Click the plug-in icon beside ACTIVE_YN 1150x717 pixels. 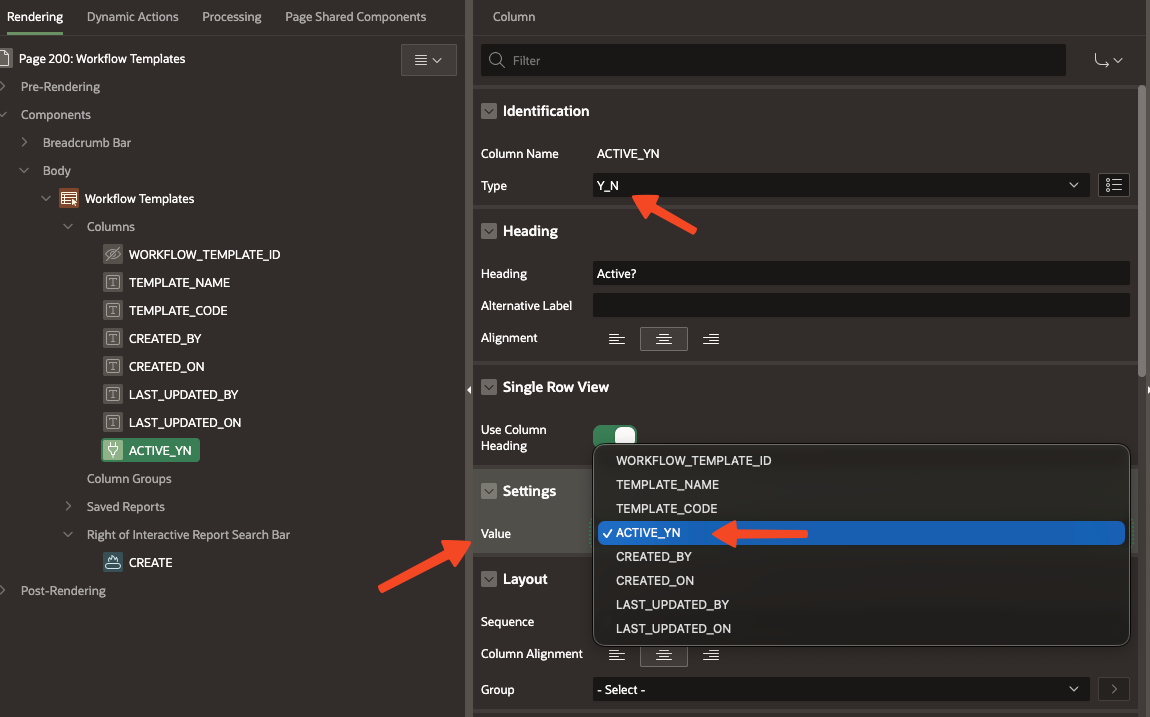coord(112,450)
